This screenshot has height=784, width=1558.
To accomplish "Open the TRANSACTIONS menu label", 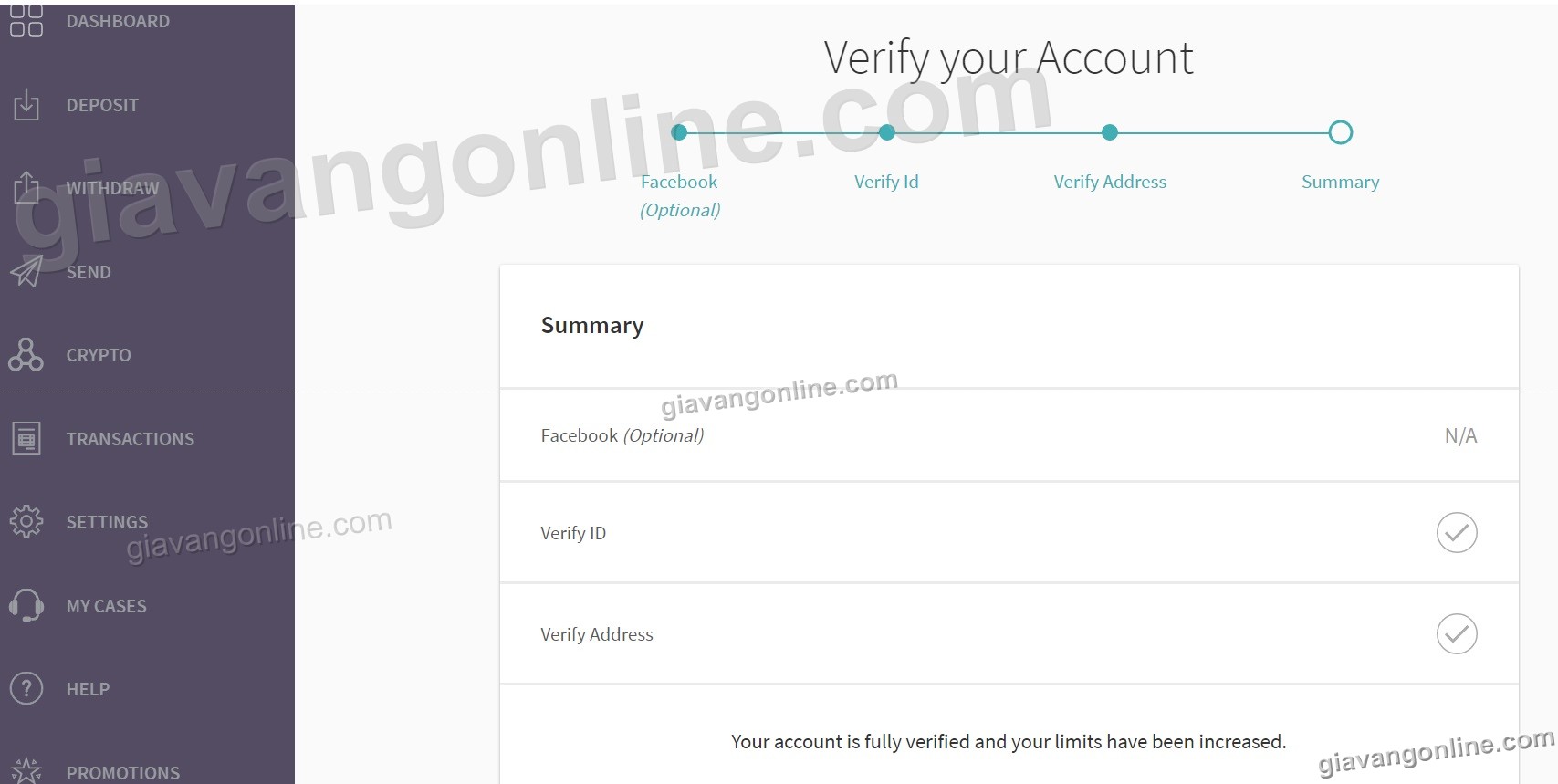I will pos(131,439).
